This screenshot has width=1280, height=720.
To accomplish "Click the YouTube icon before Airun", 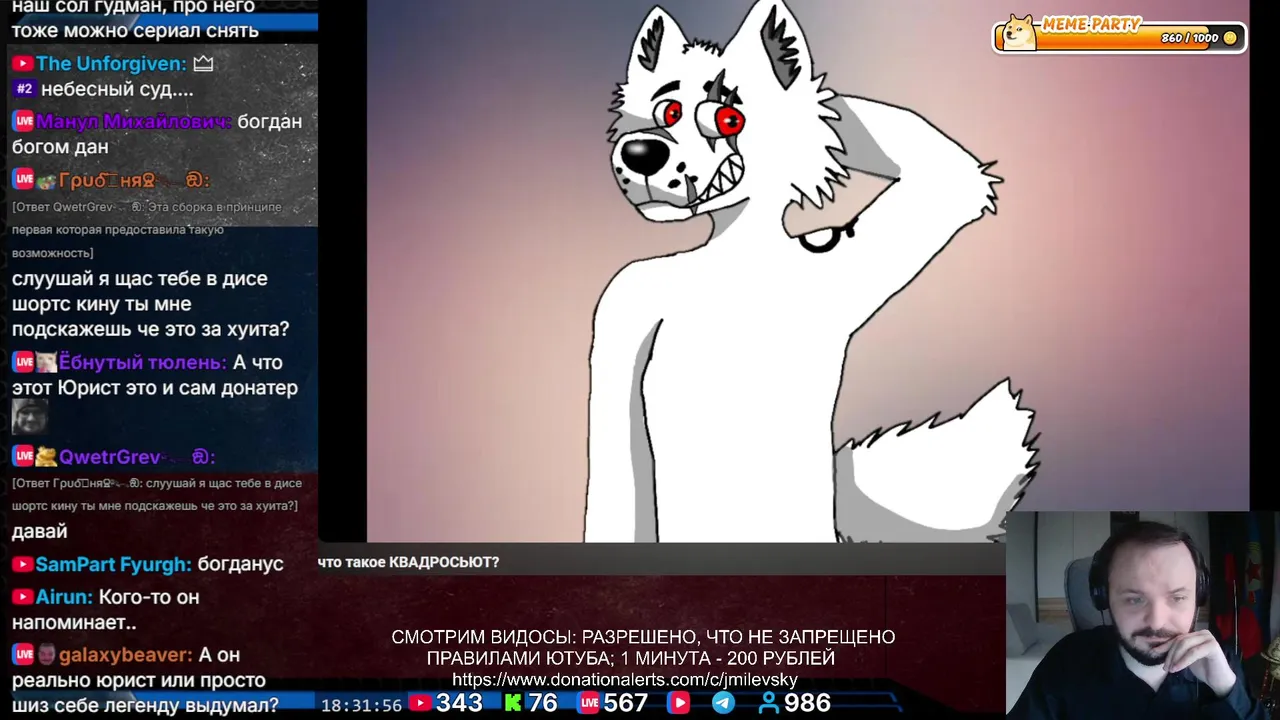I will point(22,597).
